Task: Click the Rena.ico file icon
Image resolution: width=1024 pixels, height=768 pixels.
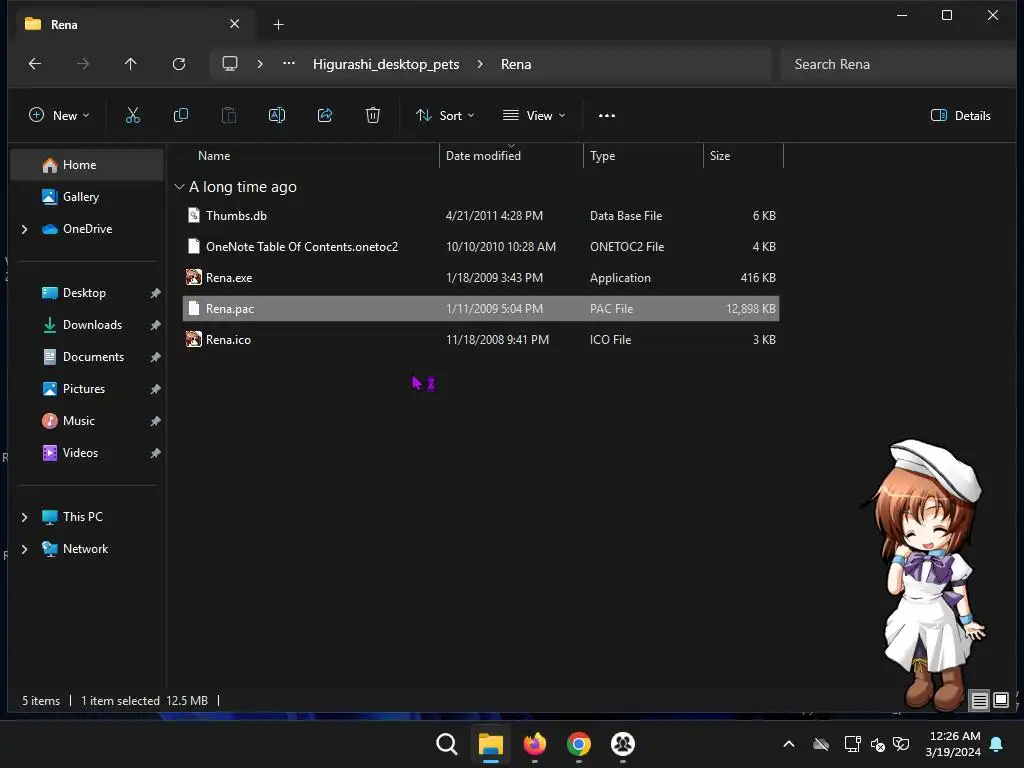Action: point(194,340)
